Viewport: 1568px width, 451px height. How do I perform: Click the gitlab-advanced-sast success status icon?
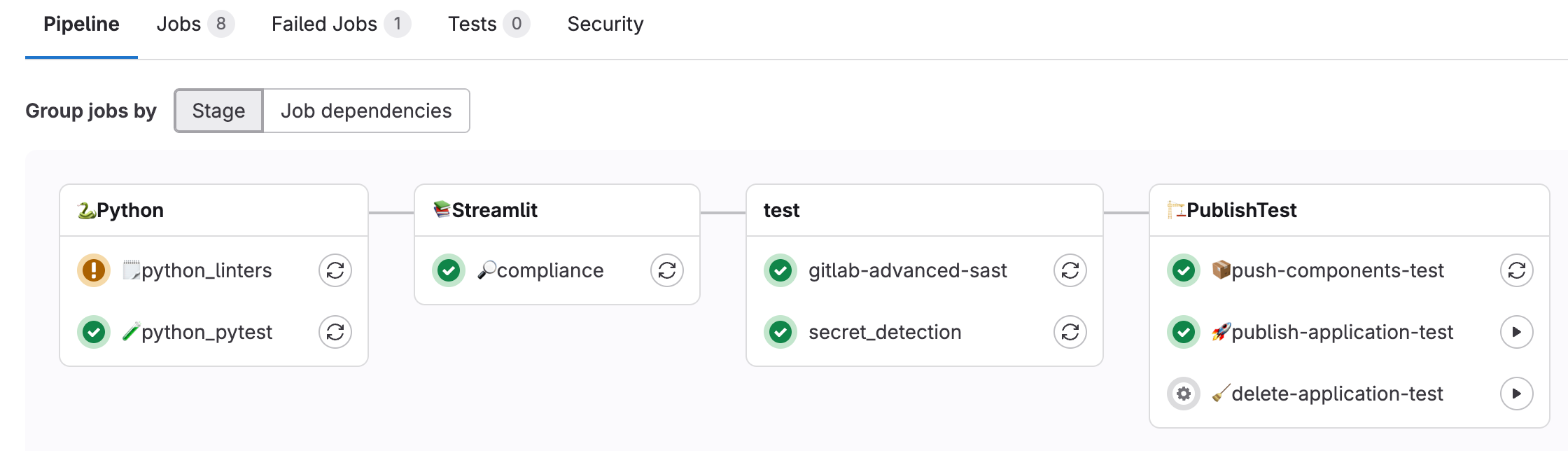(x=780, y=270)
